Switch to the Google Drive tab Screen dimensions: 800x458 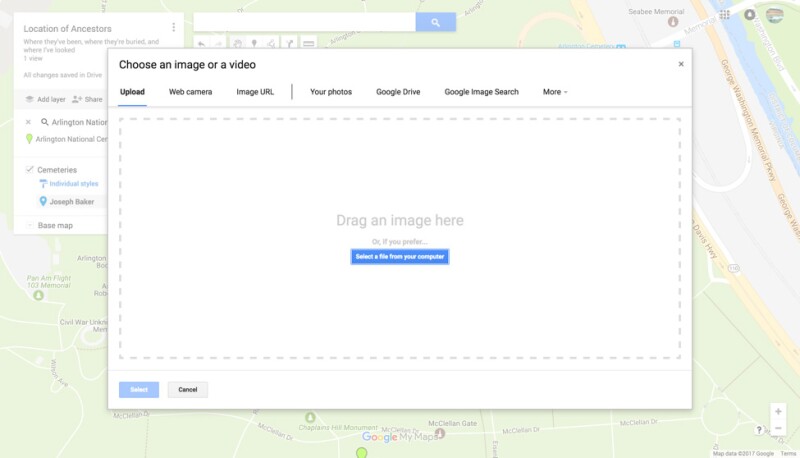click(x=398, y=92)
